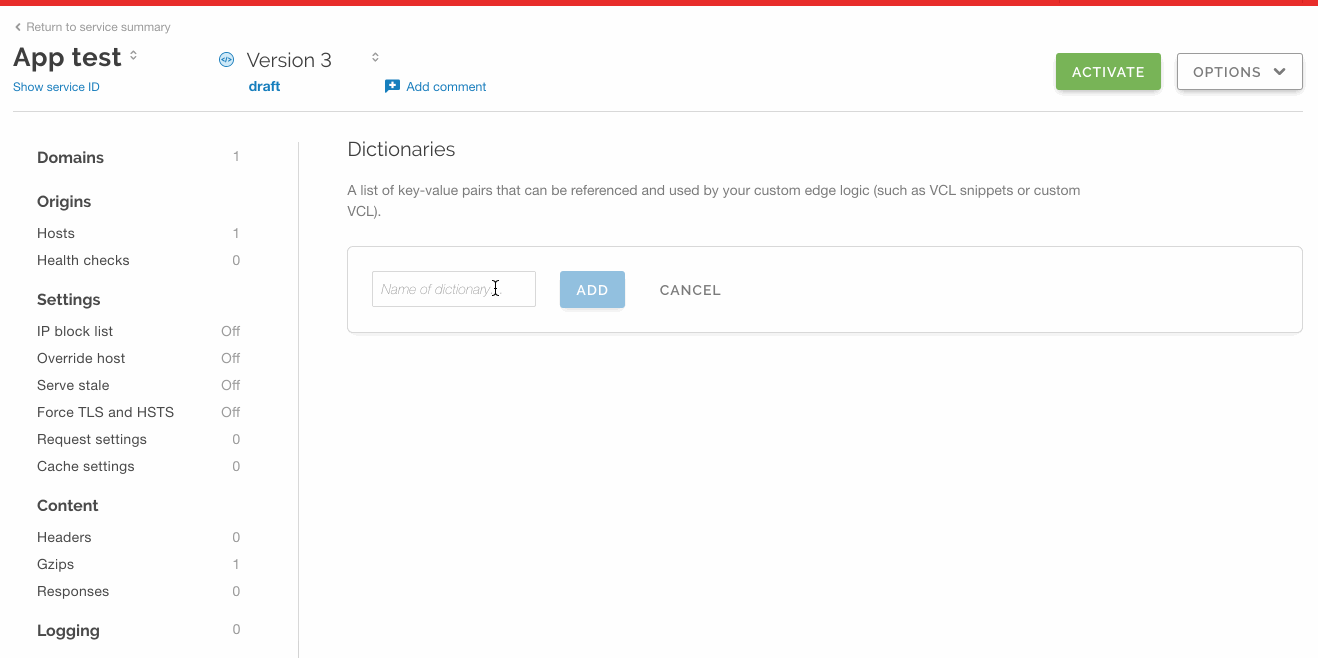
Task: Focus the Name of dictionary field
Action: click(x=453, y=289)
